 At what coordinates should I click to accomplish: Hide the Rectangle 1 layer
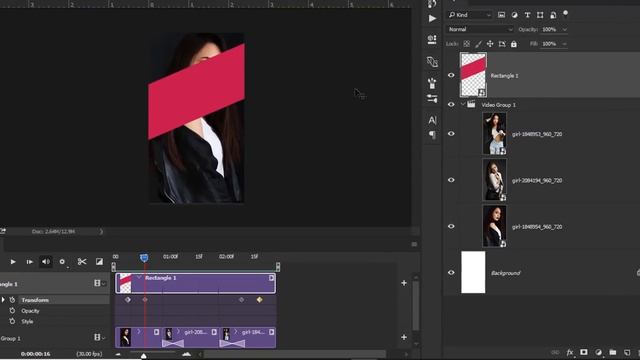[451, 75]
